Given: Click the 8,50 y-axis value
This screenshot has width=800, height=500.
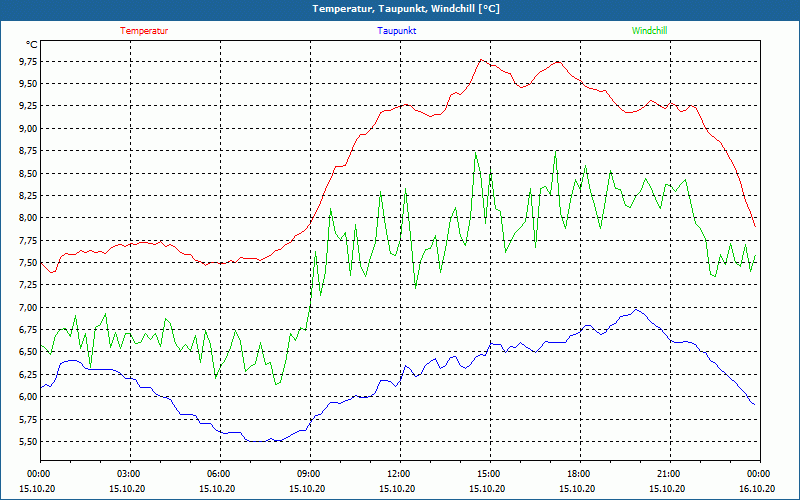Looking at the screenshot, I should click(x=28, y=173).
